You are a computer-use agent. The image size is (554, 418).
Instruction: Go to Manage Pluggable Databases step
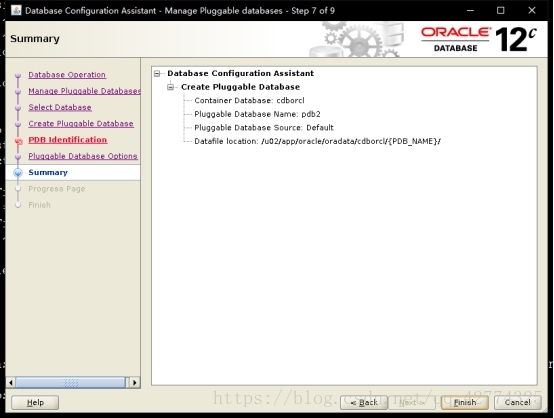point(84,91)
